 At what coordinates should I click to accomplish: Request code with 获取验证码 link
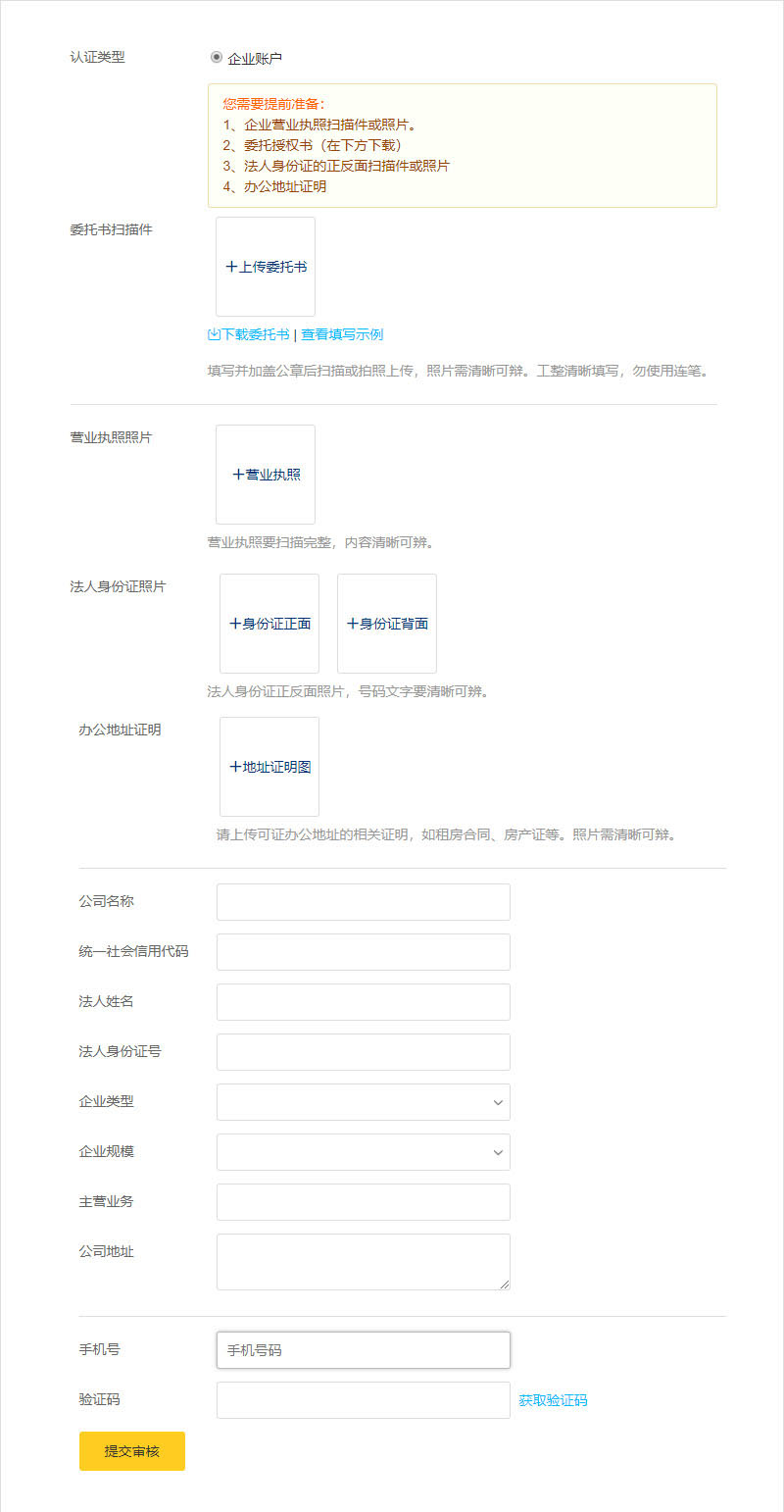click(x=554, y=1400)
